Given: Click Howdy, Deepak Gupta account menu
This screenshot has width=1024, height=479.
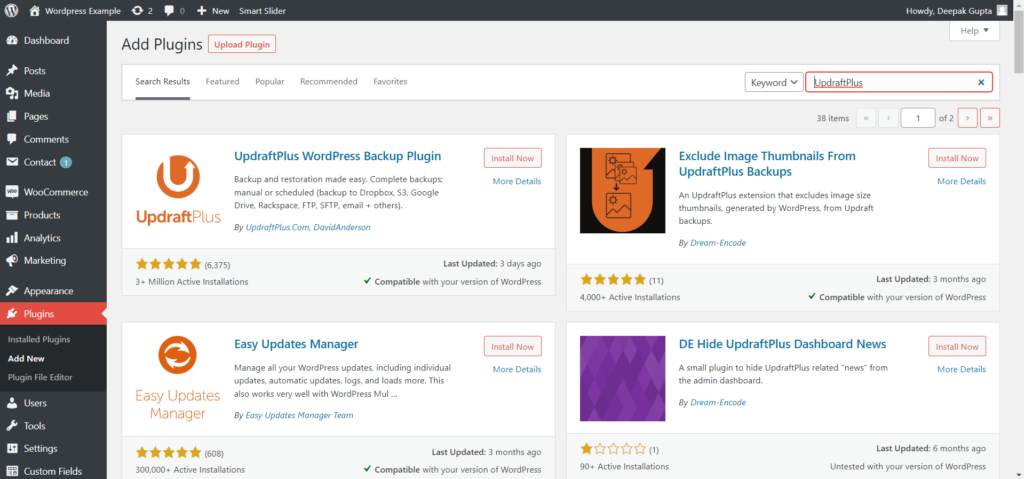Looking at the screenshot, I should 957,10.
